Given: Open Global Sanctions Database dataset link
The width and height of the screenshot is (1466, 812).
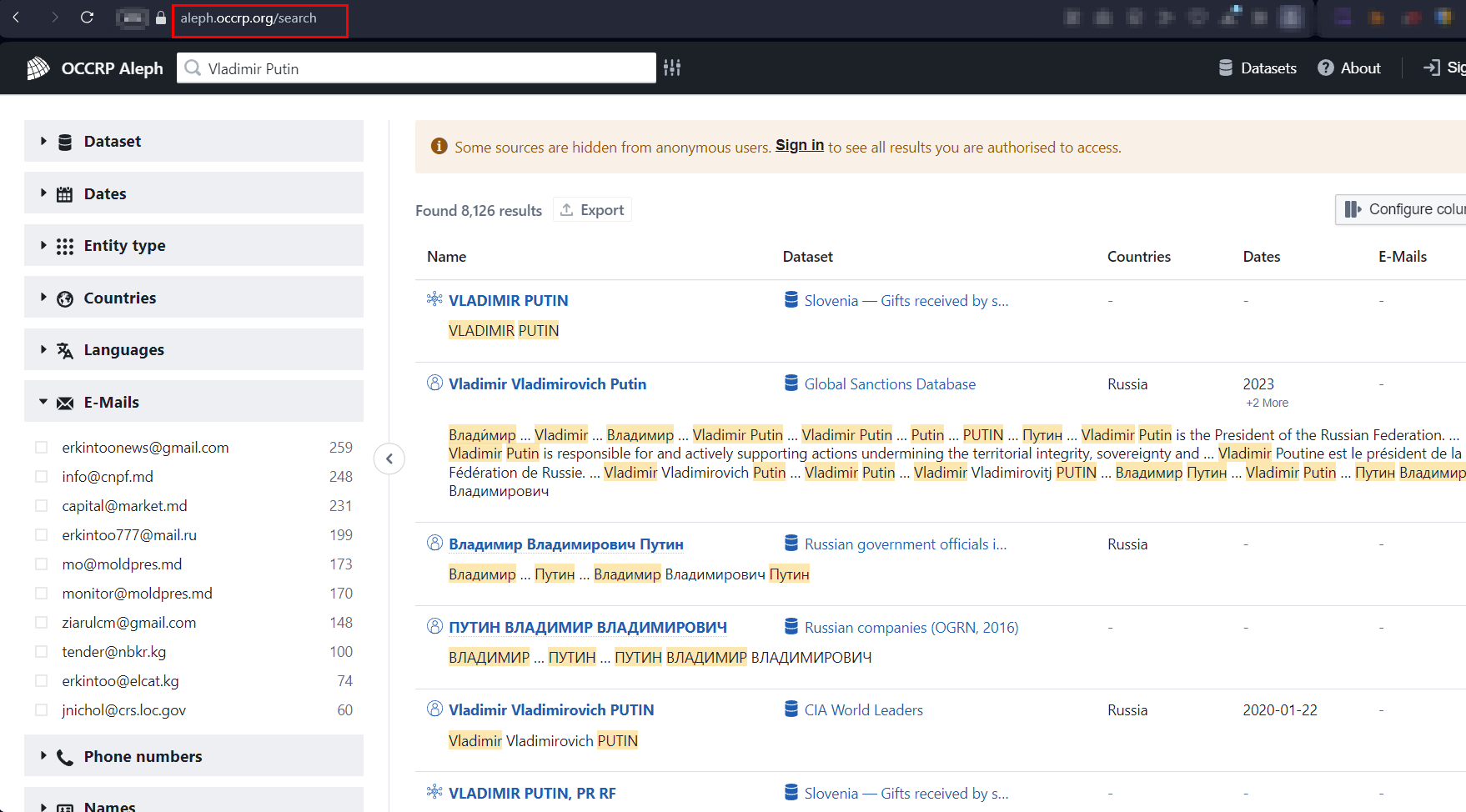Looking at the screenshot, I should click(890, 384).
